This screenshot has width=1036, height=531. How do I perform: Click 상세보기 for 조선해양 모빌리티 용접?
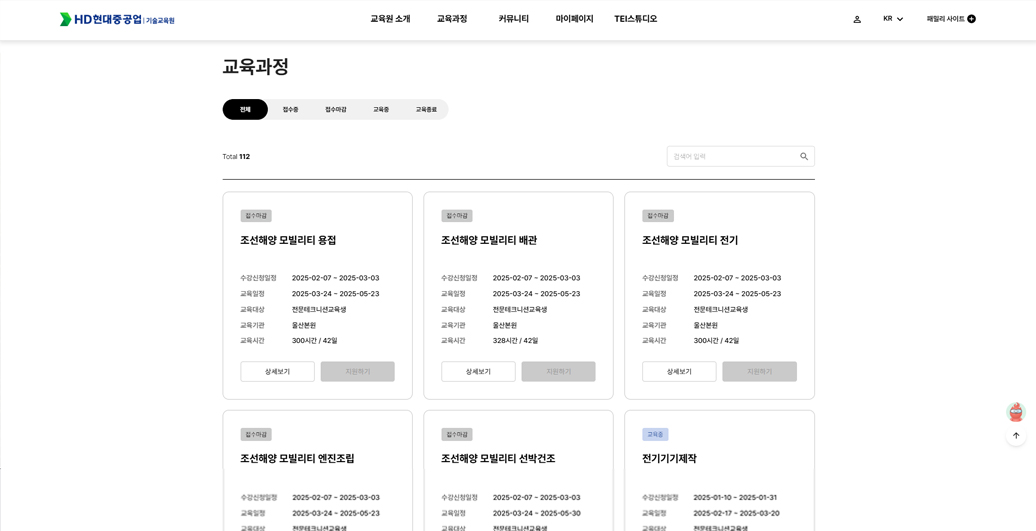click(277, 372)
